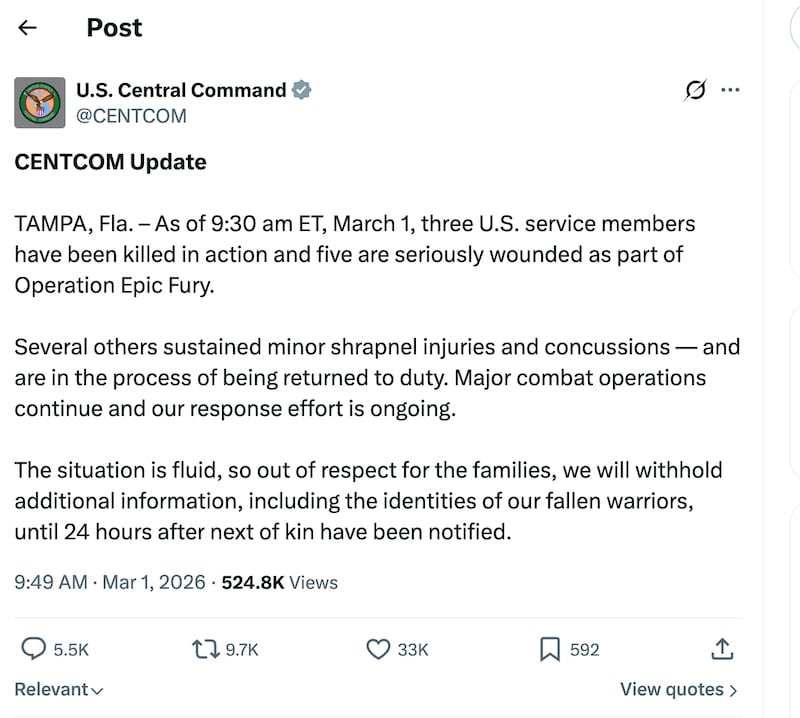800x718 pixels.
Task: Go back using the arrow at top left
Action: pyautogui.click(x=27, y=27)
